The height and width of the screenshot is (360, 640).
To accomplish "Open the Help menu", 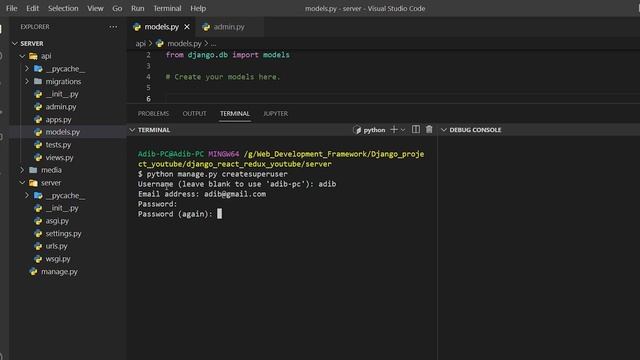I will click(198, 8).
